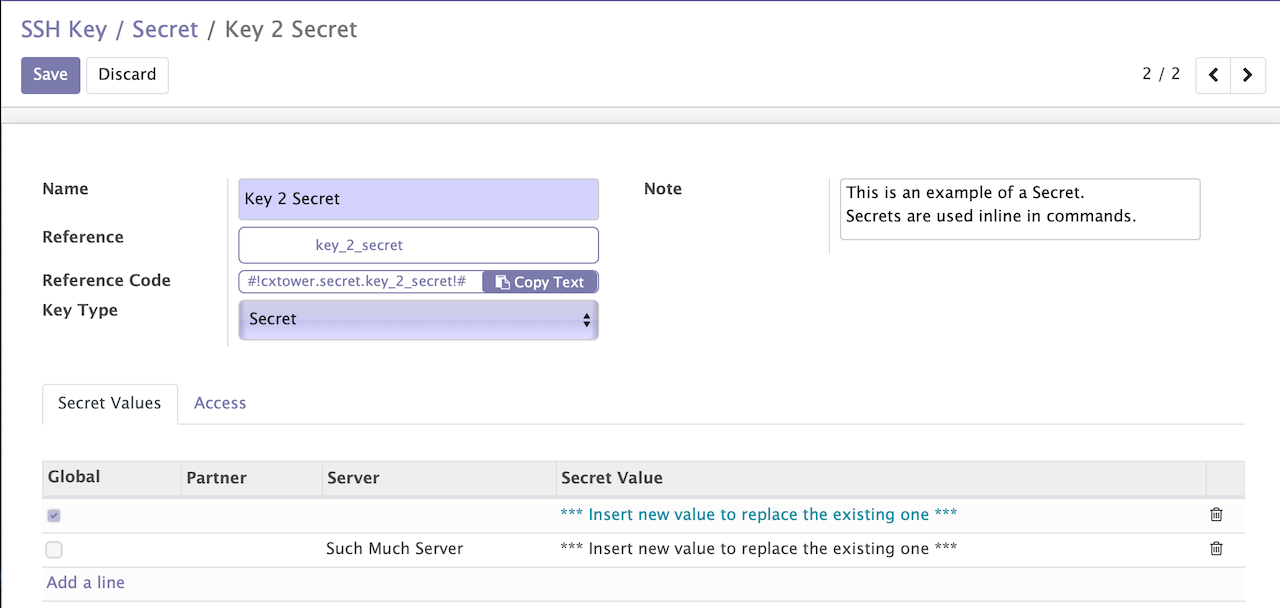Add a line to secret values
The width and height of the screenshot is (1280, 608).
click(86, 582)
